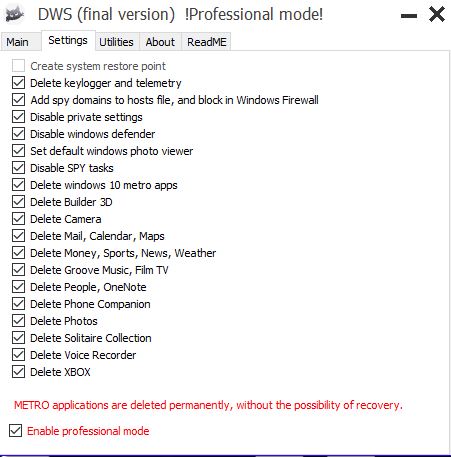Uncheck Disable private settings

click(18, 117)
